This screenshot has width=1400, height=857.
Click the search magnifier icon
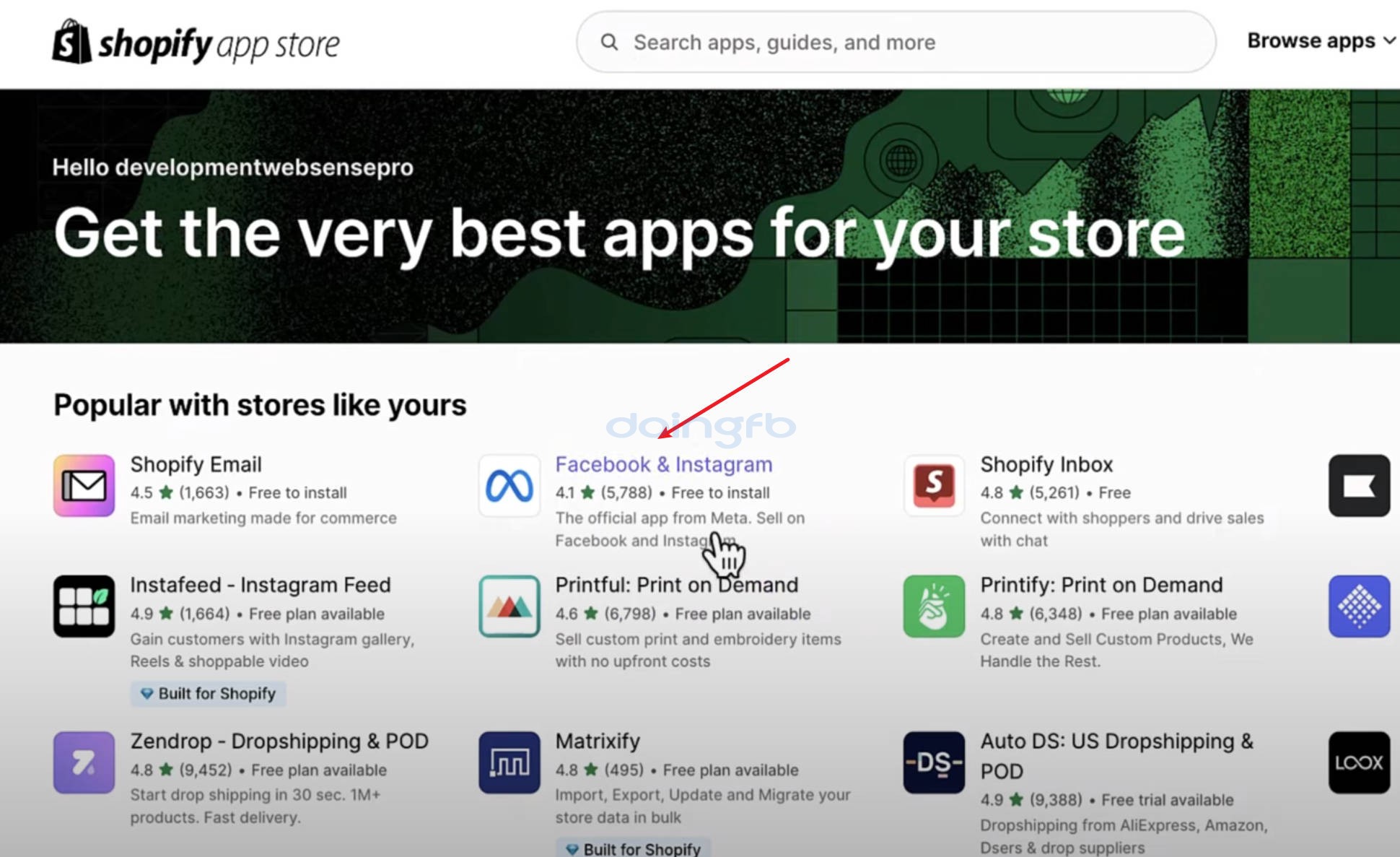(609, 42)
